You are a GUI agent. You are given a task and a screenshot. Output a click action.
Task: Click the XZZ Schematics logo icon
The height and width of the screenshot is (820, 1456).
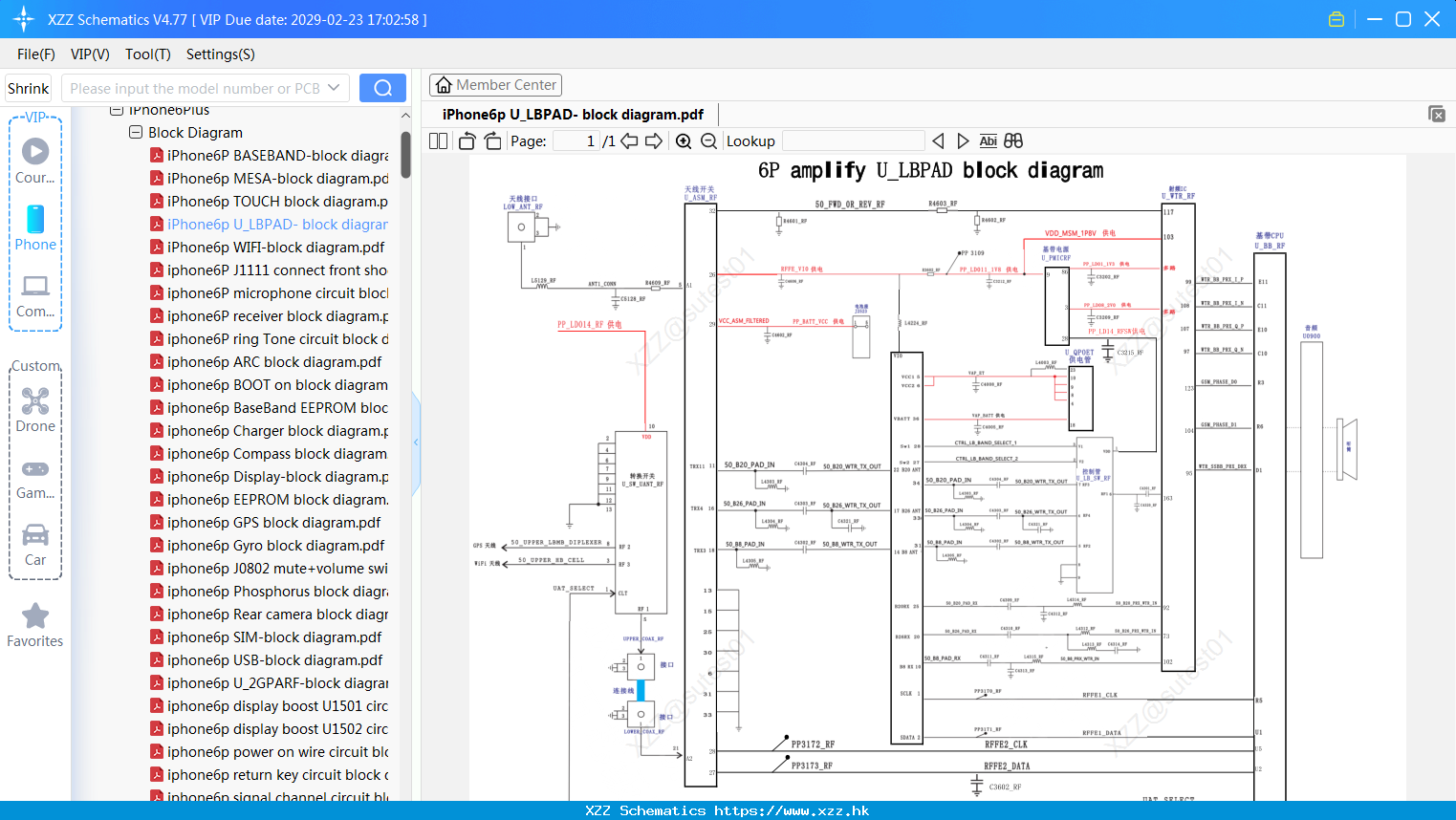tap(24, 19)
